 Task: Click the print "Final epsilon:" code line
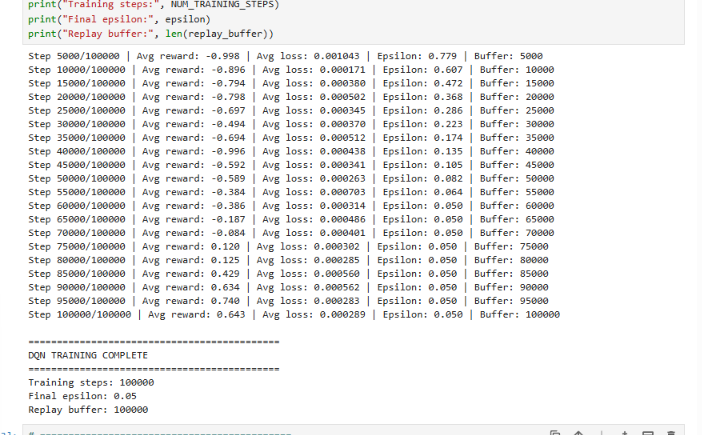pos(119,19)
